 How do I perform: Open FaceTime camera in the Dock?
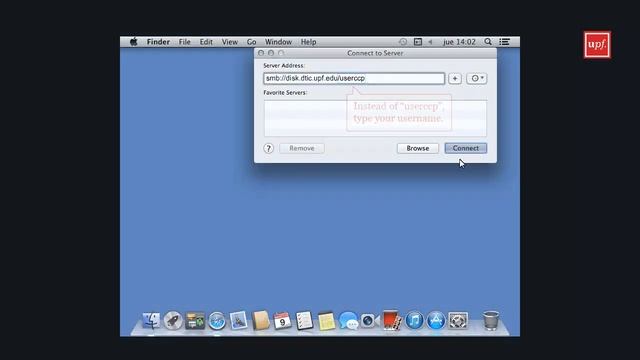[370, 320]
